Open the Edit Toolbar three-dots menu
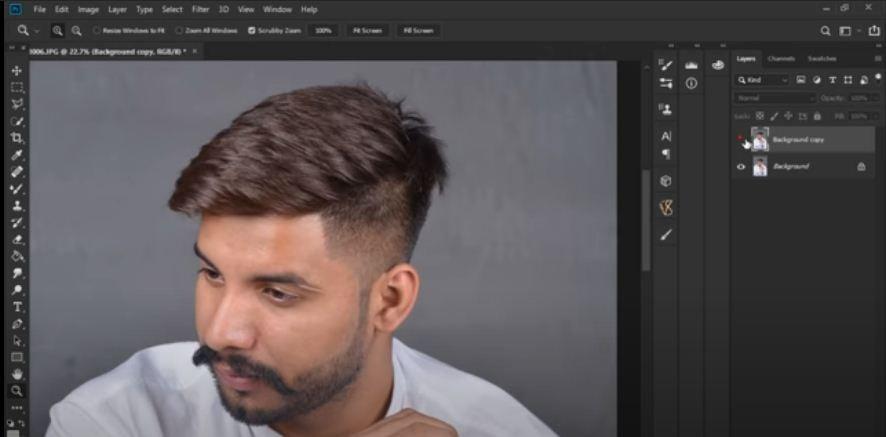Viewport: 886px width, 437px height. click(x=17, y=408)
